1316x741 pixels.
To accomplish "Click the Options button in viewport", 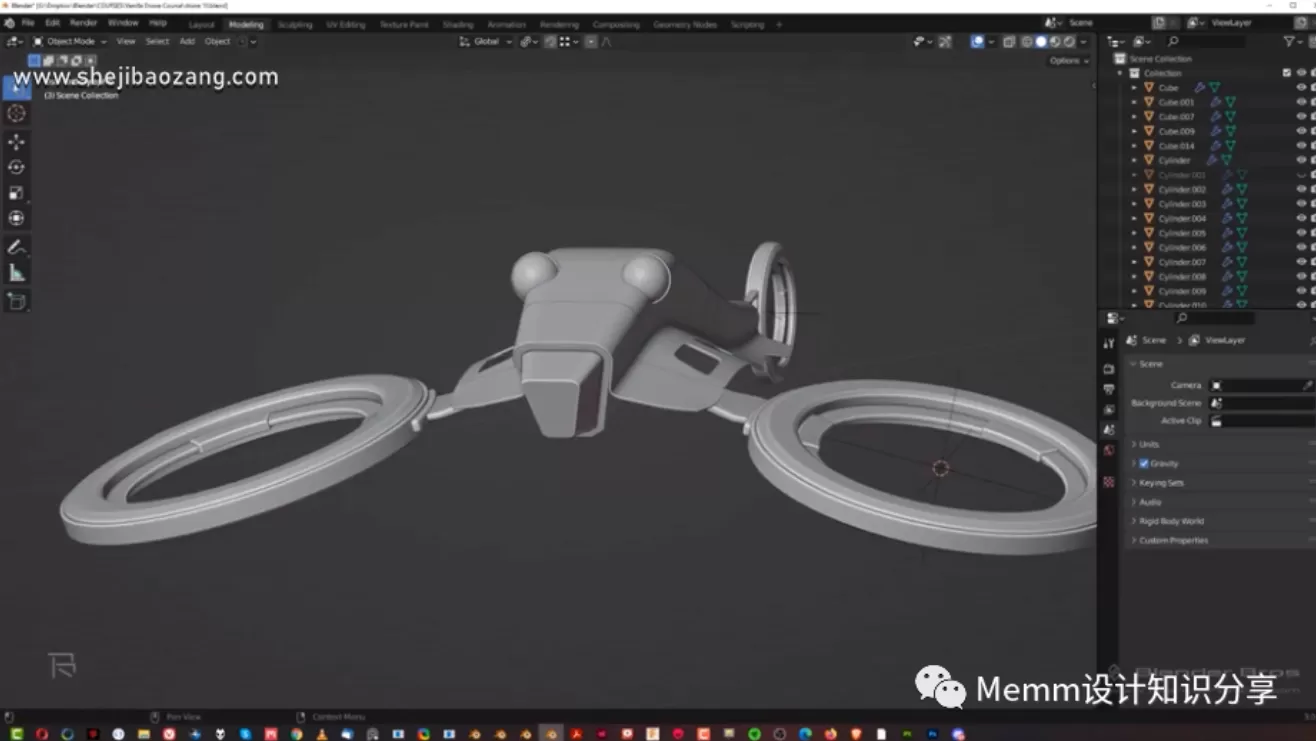I will [x=1064, y=61].
